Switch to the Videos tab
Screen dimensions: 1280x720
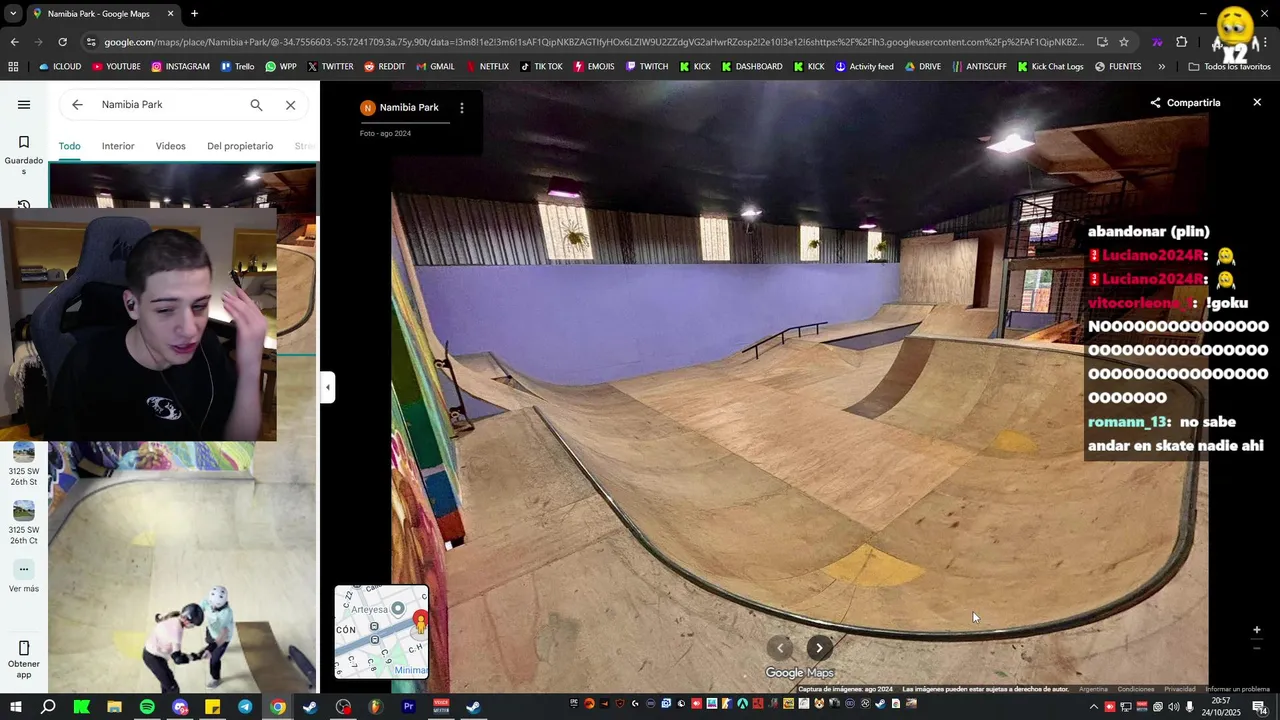171,146
